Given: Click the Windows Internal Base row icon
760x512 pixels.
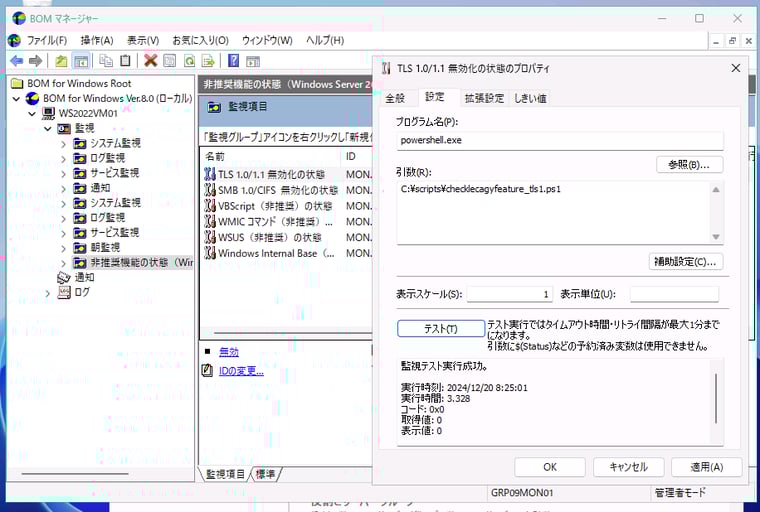Looking at the screenshot, I should click(209, 253).
